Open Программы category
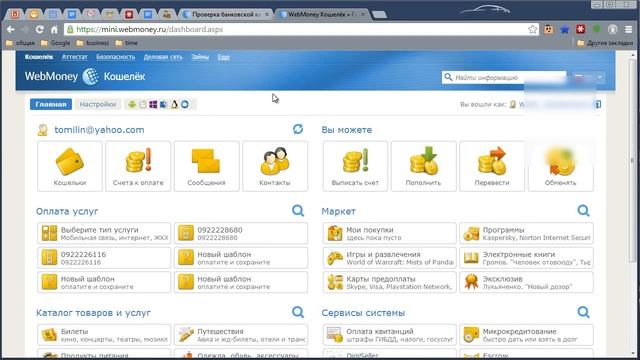Screen dimensions: 640x360 (x=526, y=233)
